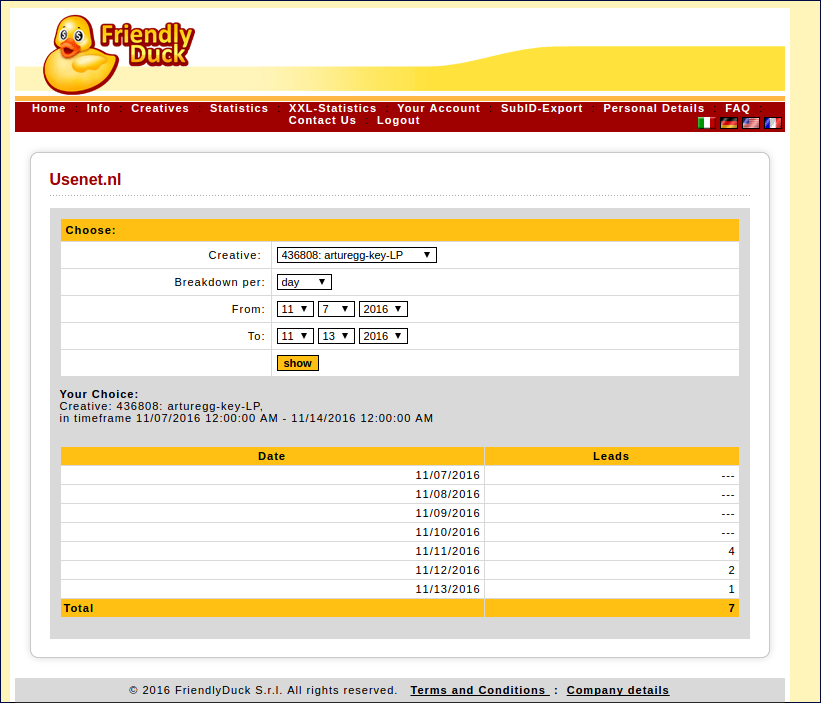
Task: Open Personal Details
Action: click(x=653, y=108)
